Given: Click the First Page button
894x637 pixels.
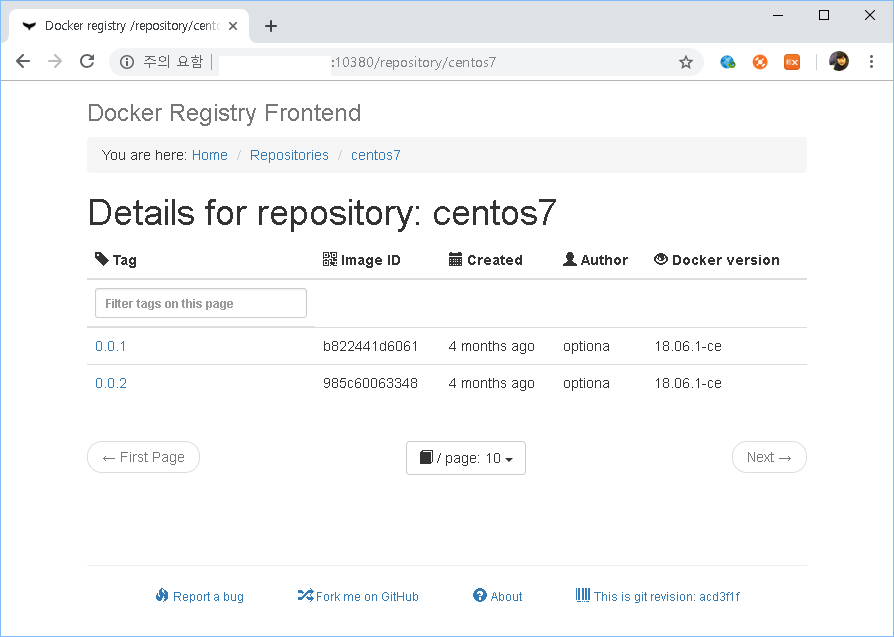Looking at the screenshot, I should click(143, 457).
